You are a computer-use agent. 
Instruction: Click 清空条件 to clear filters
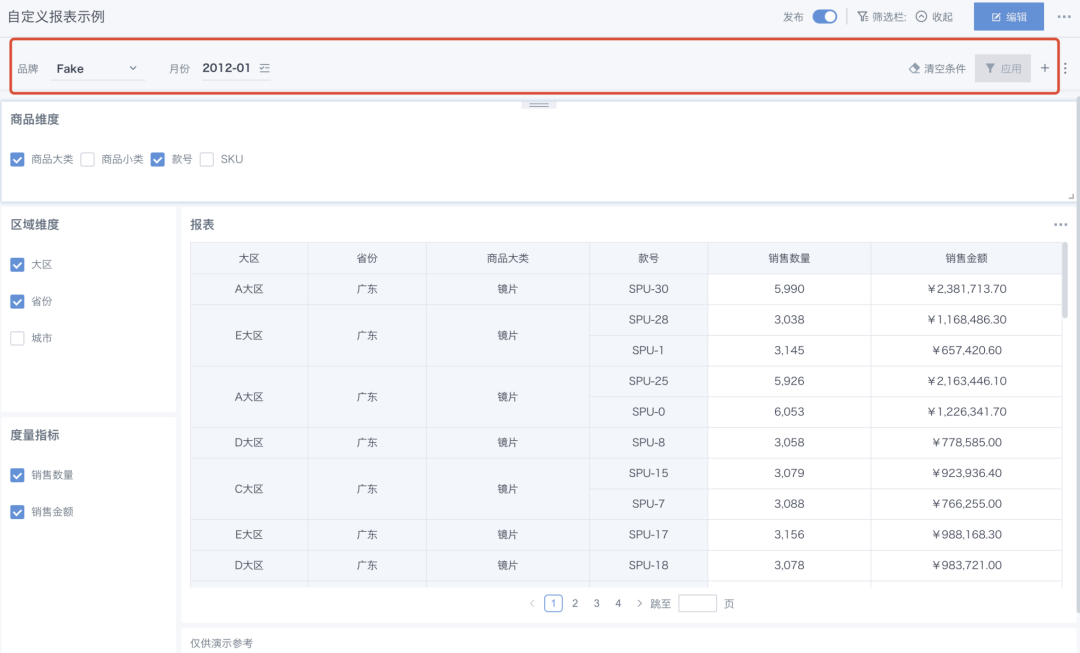click(937, 68)
